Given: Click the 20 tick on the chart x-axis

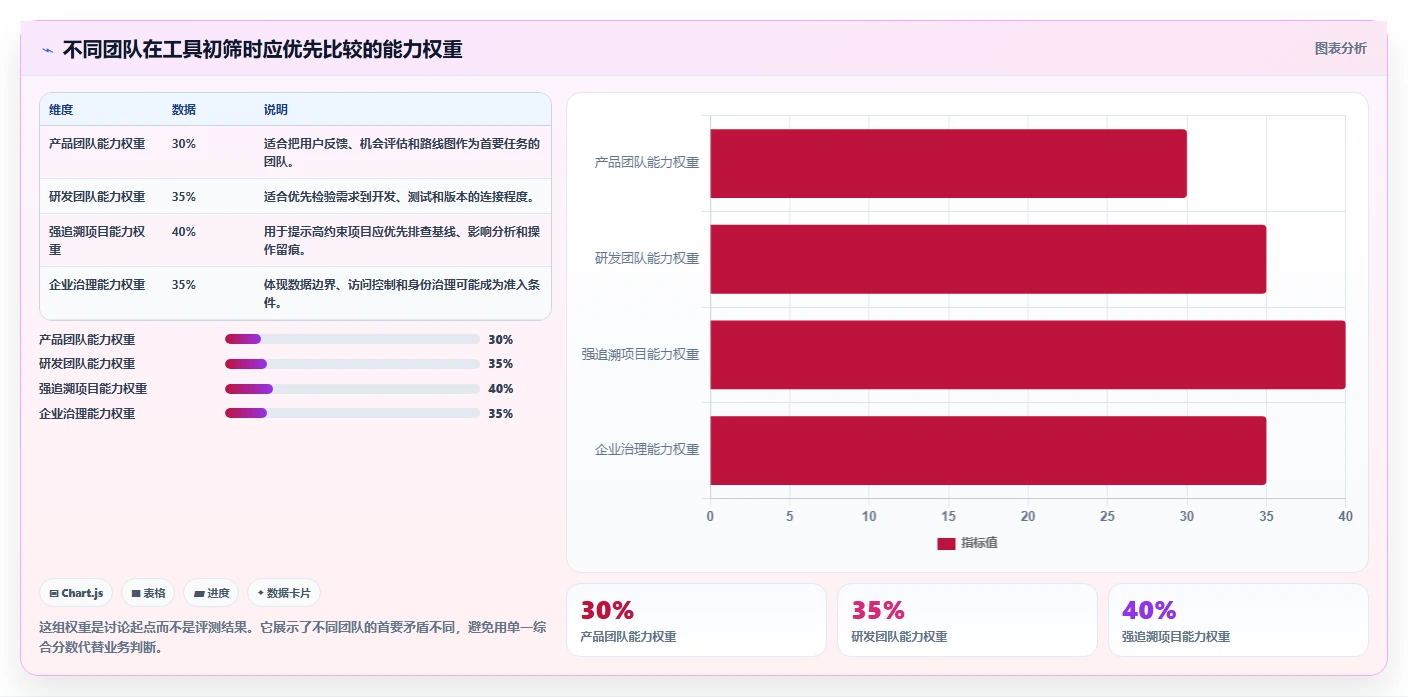Looking at the screenshot, I should pyautogui.click(x=1028, y=517).
